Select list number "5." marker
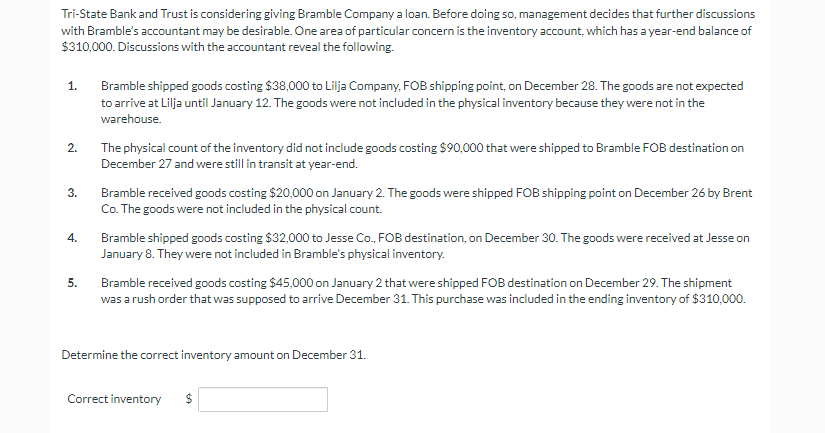825x433 pixels. tap(72, 283)
